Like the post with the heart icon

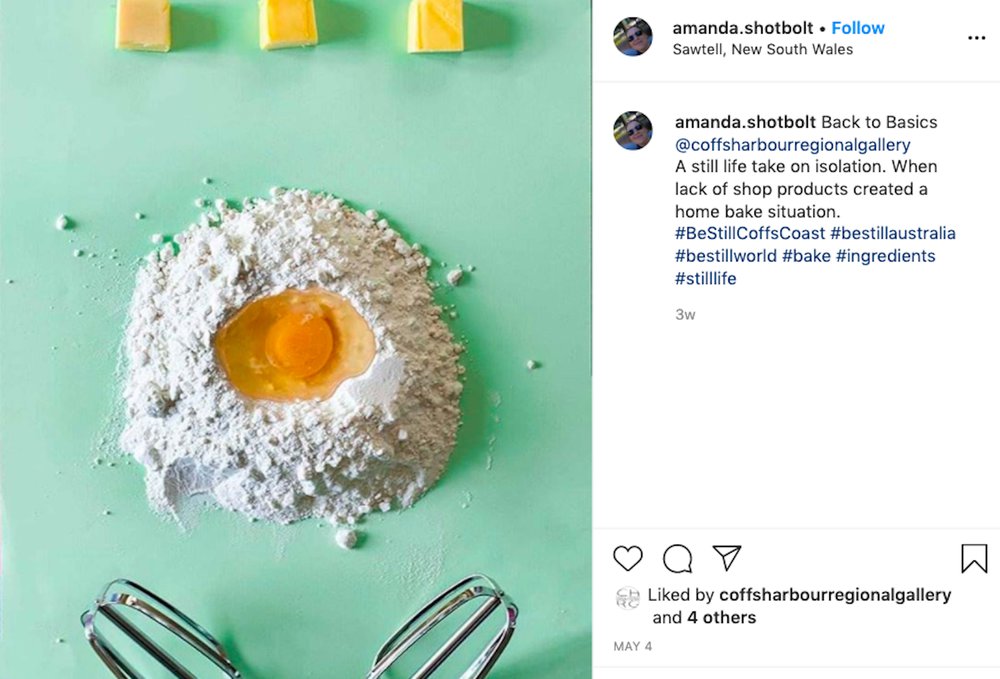pyautogui.click(x=630, y=560)
